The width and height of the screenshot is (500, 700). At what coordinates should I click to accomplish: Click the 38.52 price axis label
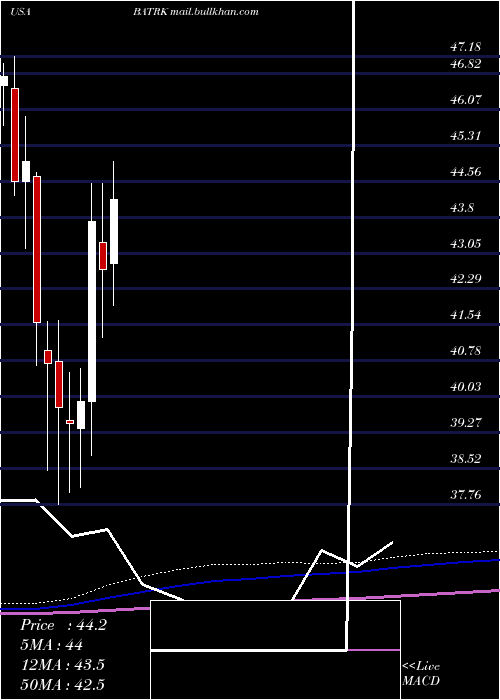click(x=466, y=459)
